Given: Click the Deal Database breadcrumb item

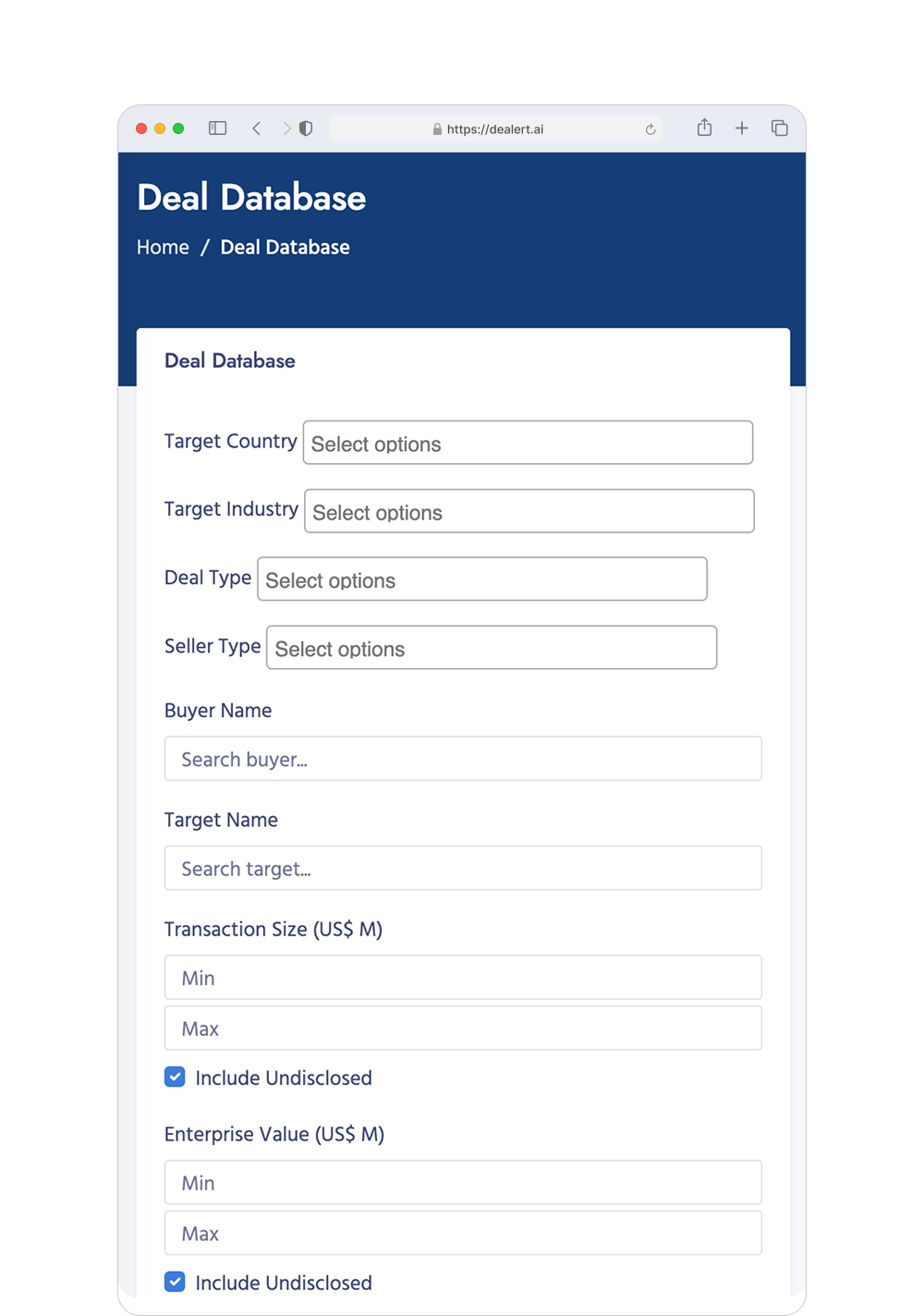Looking at the screenshot, I should [x=285, y=248].
